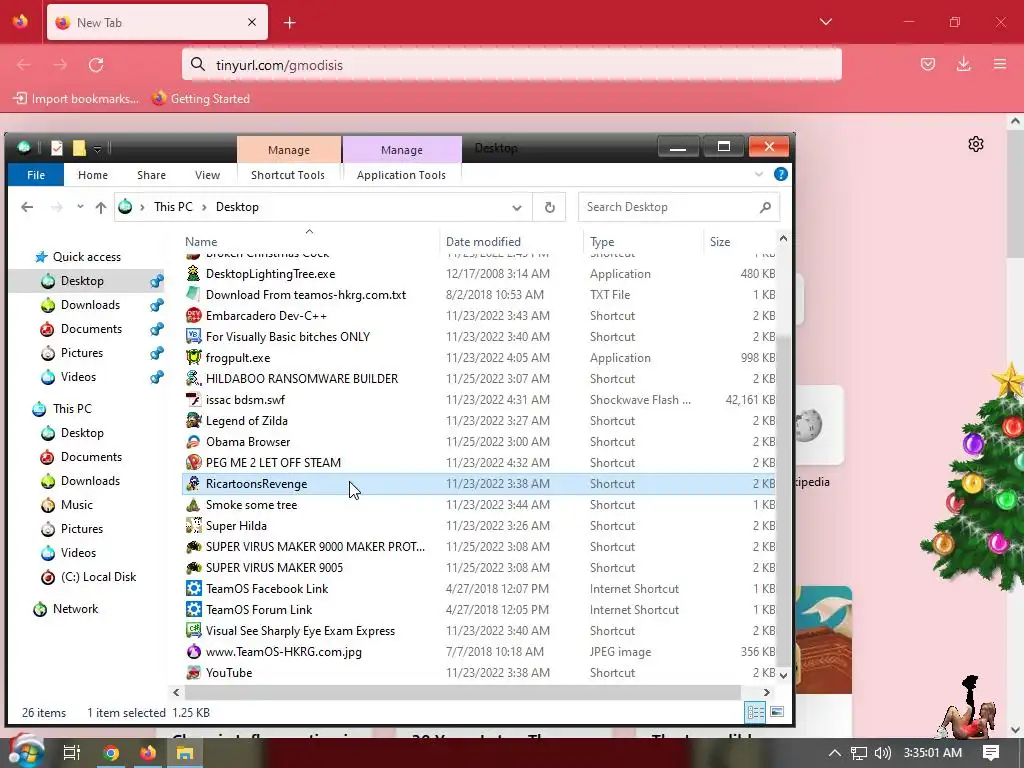Click the Obama Browser icon
Screen dimensions: 1024x768
(193, 441)
